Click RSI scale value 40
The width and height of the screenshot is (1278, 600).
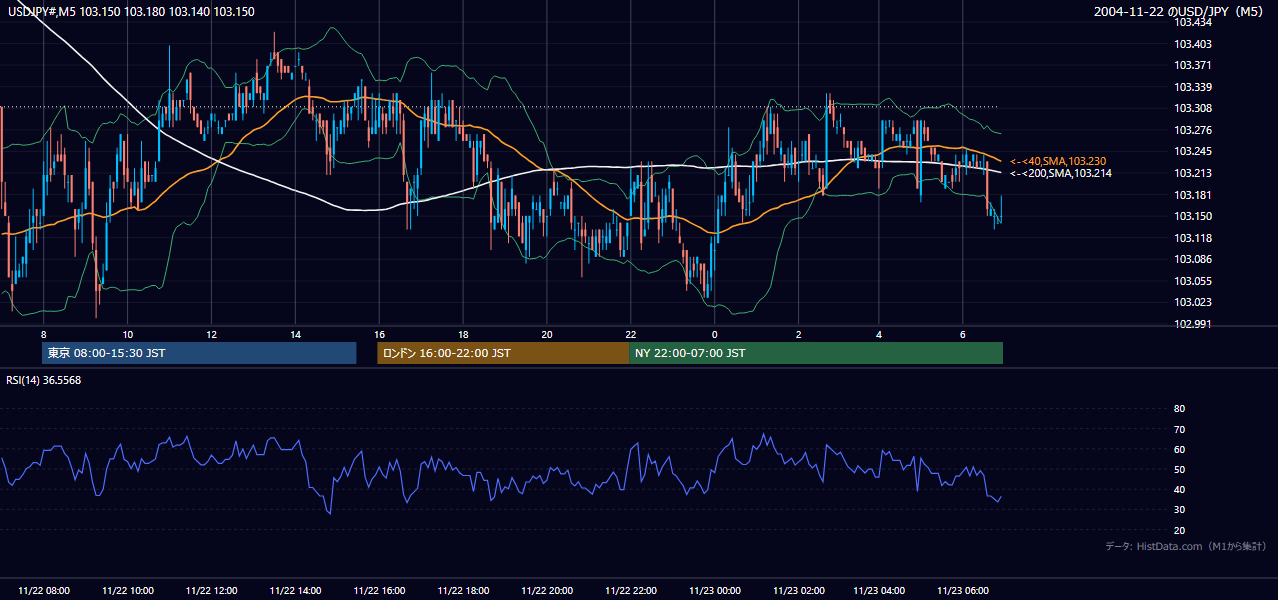click(1179, 489)
